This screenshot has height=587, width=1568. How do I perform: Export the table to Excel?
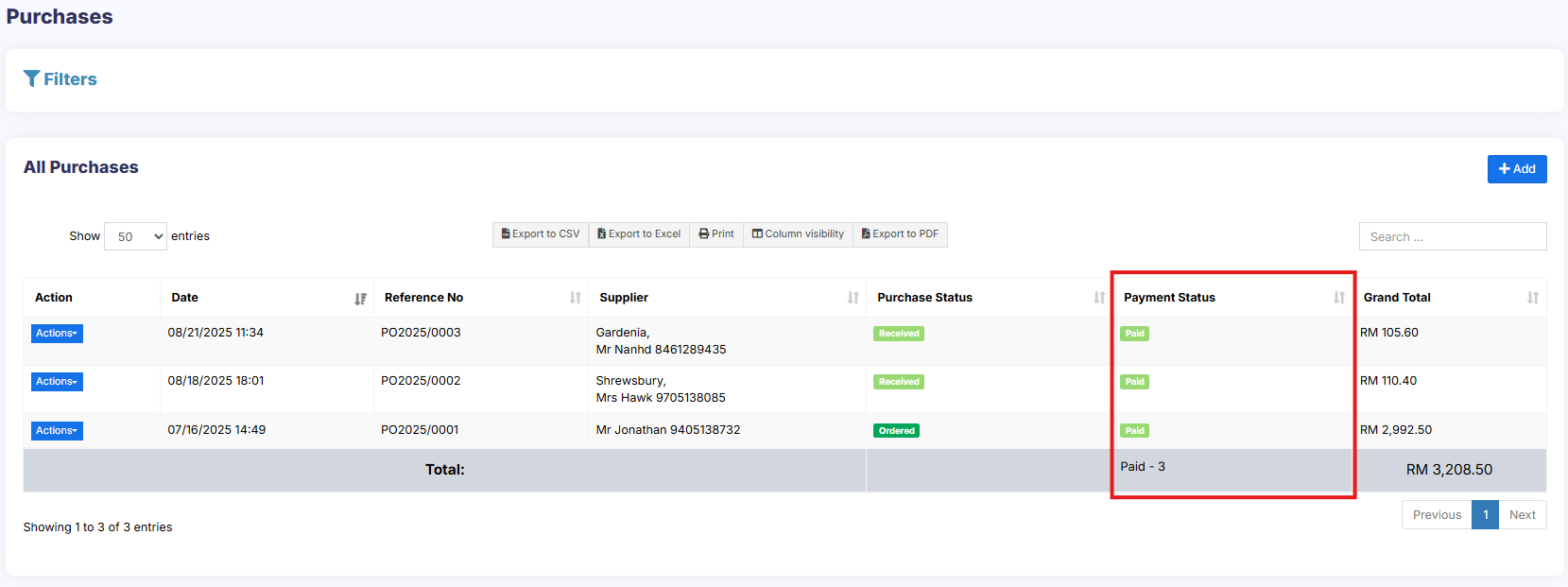coord(639,234)
